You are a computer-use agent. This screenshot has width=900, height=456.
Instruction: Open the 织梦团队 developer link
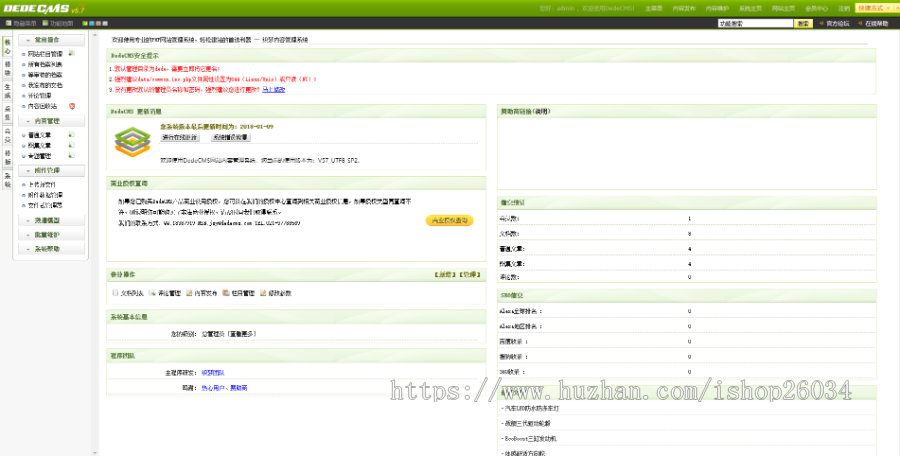click(213, 373)
